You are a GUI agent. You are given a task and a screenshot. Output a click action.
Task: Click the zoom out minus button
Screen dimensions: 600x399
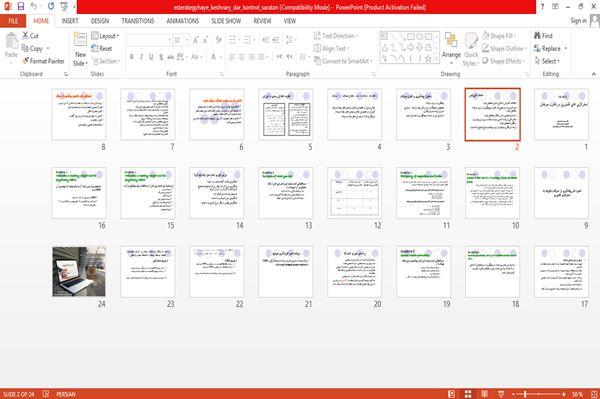(x=513, y=394)
